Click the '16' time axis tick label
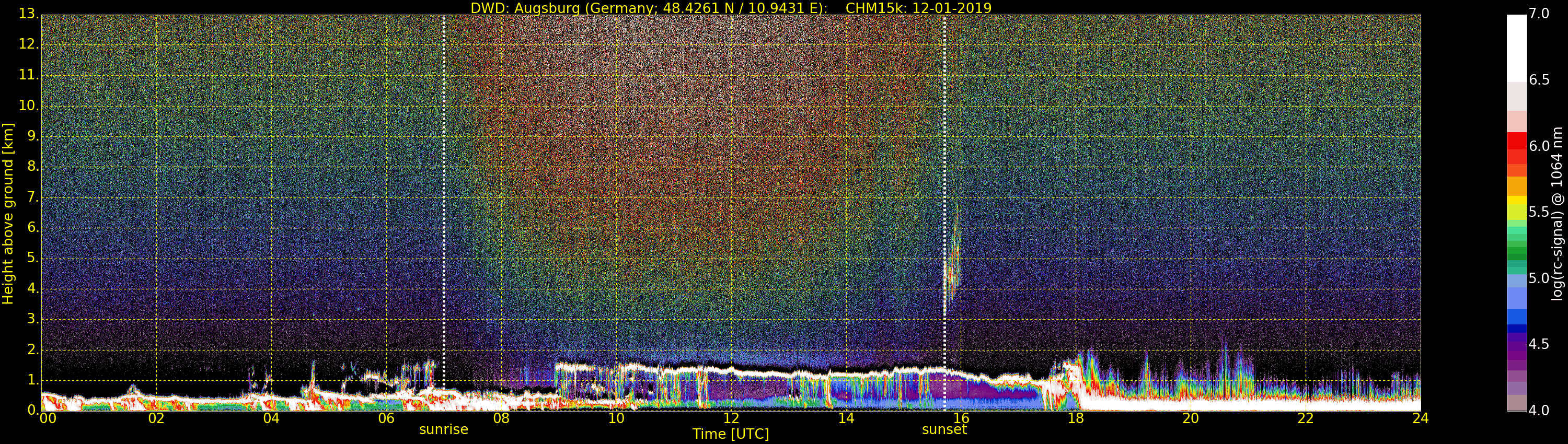 961,418
